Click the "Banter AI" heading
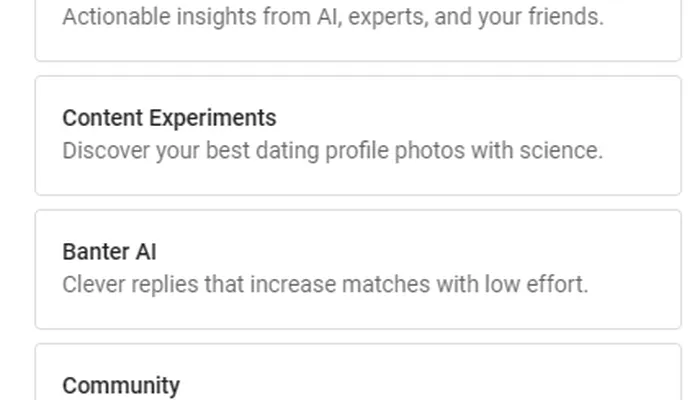This screenshot has height=400, width=700. (x=109, y=252)
